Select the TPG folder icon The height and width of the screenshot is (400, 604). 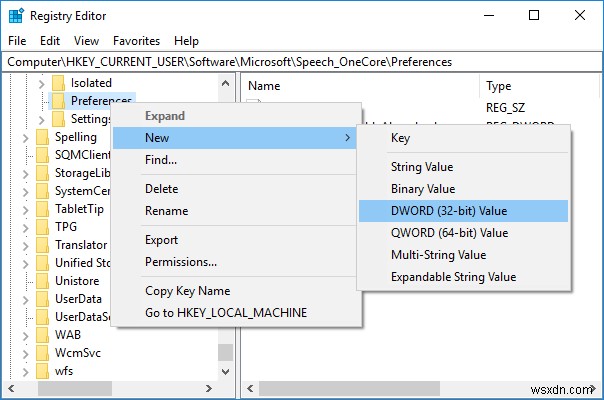(x=43, y=227)
